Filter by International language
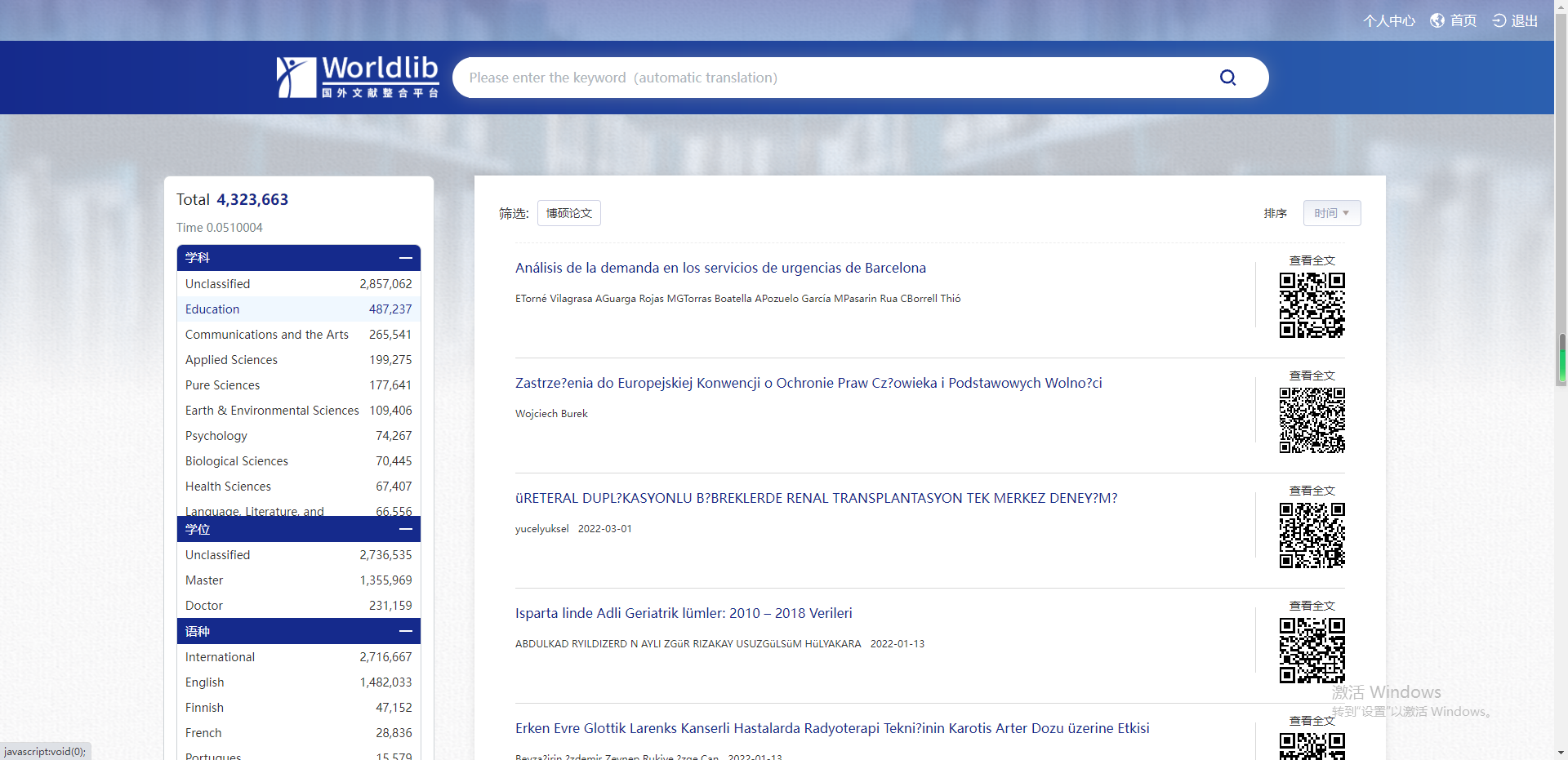 (x=299, y=656)
